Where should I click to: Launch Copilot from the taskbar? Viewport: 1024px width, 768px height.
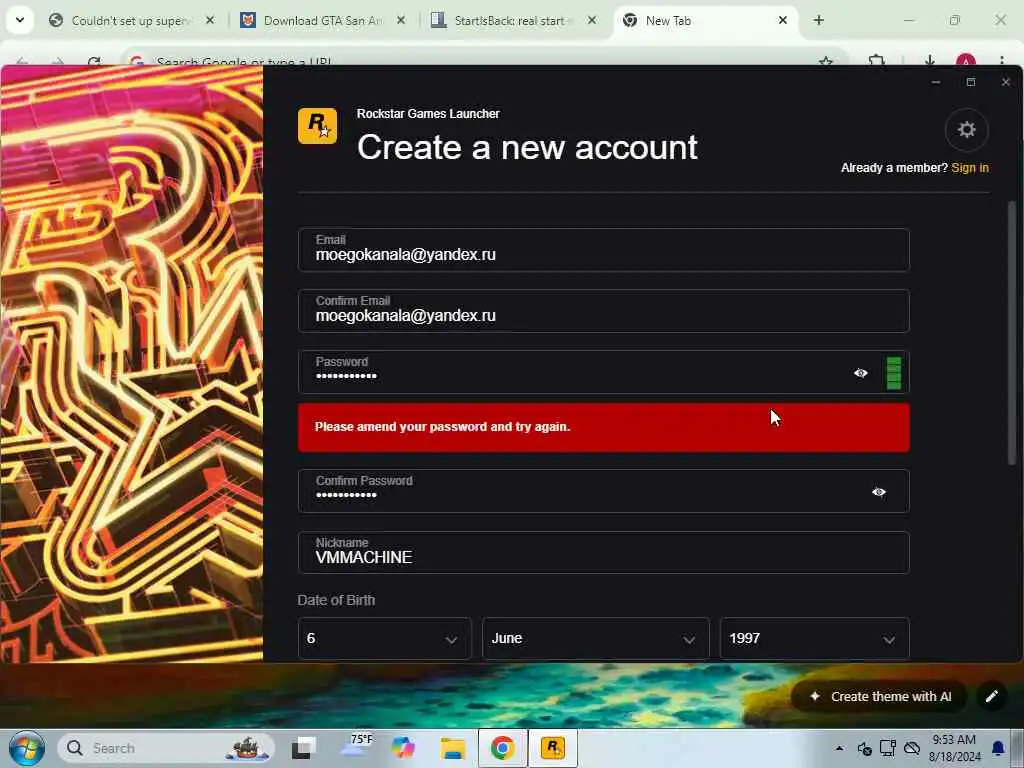[x=403, y=748]
